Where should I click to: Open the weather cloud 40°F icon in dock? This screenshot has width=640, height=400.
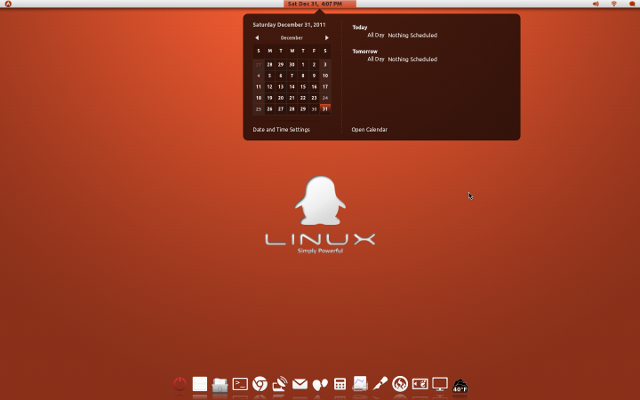(x=460, y=385)
